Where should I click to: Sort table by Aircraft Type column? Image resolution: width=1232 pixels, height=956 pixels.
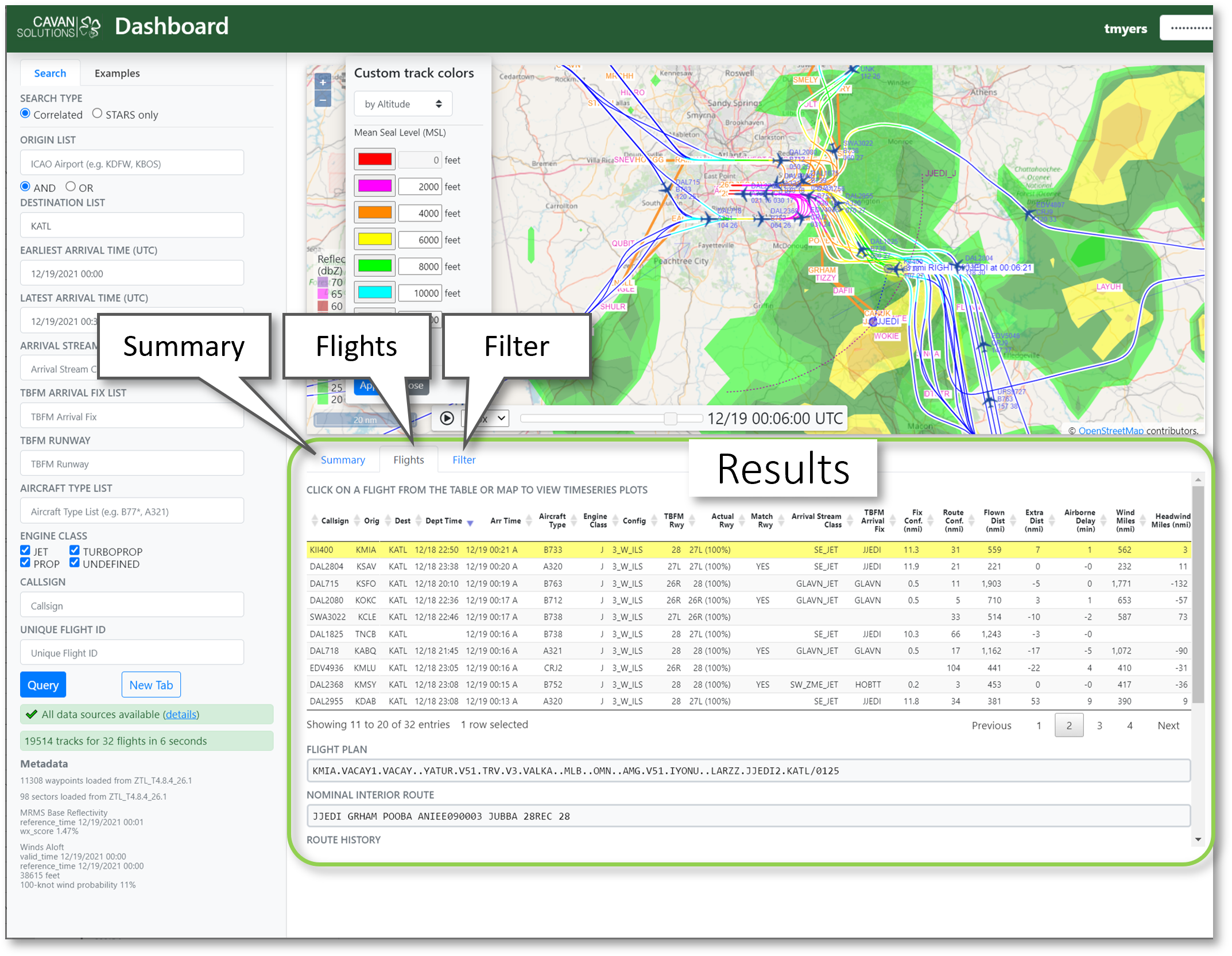[552, 521]
